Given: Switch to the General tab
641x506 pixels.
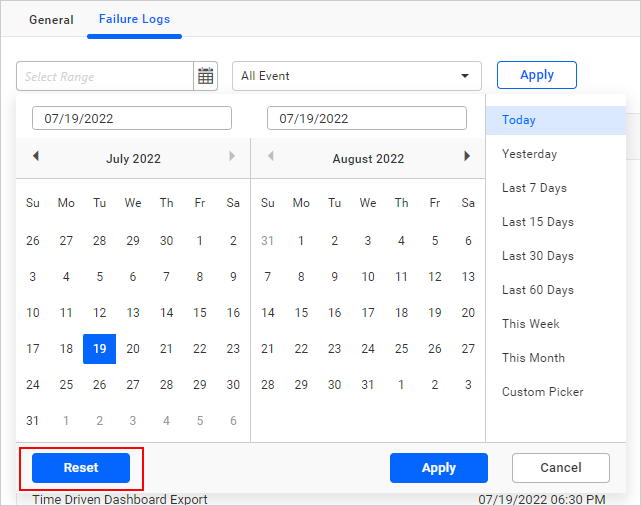Looking at the screenshot, I should click(51, 20).
